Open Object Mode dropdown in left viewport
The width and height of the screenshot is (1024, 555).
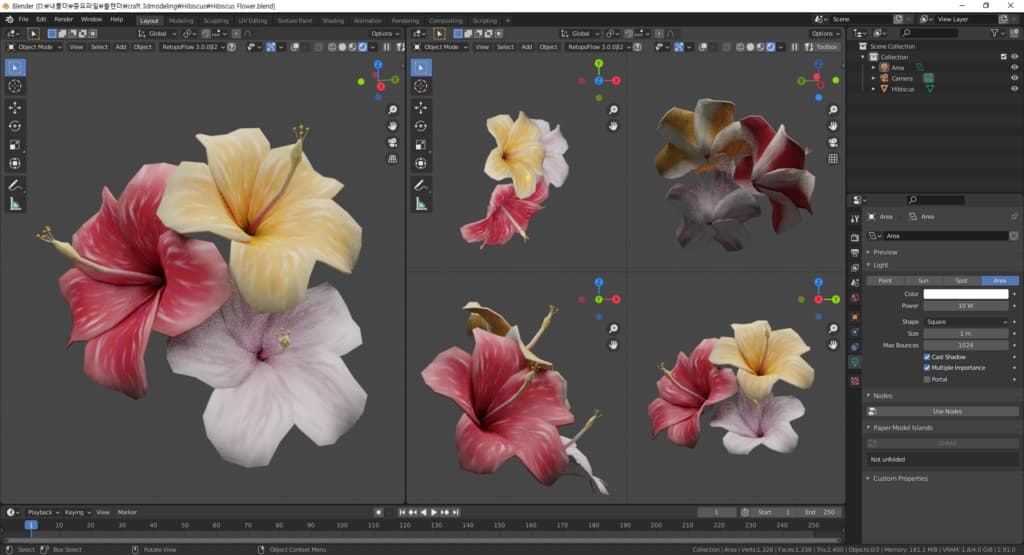pyautogui.click(x=35, y=47)
